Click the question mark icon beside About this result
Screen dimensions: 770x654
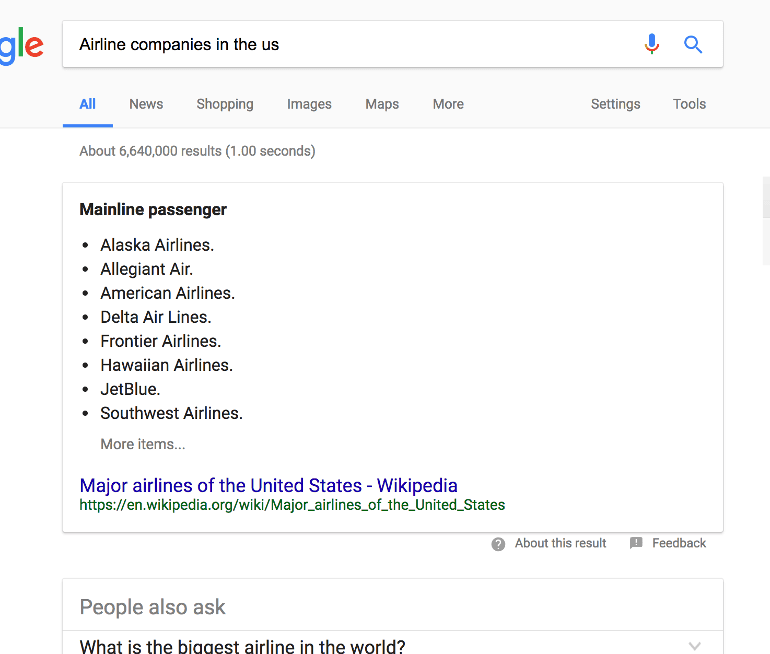pos(498,544)
